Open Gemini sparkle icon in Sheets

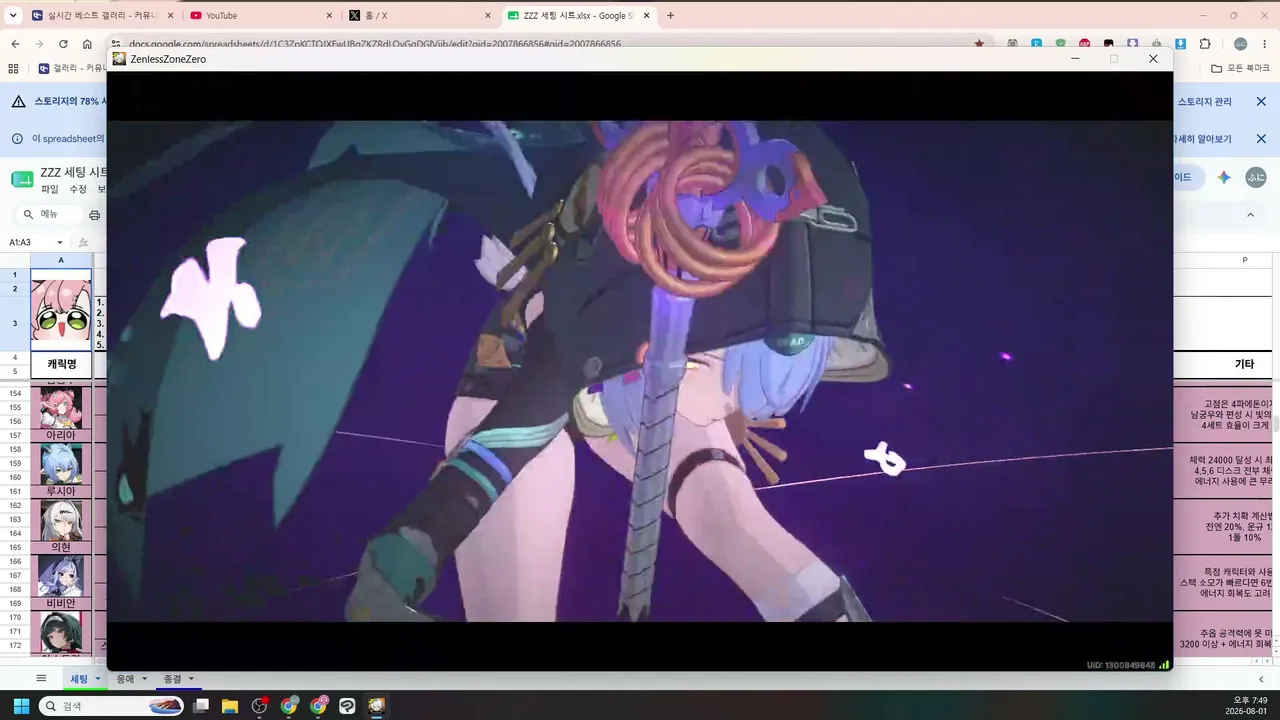pos(1223,177)
